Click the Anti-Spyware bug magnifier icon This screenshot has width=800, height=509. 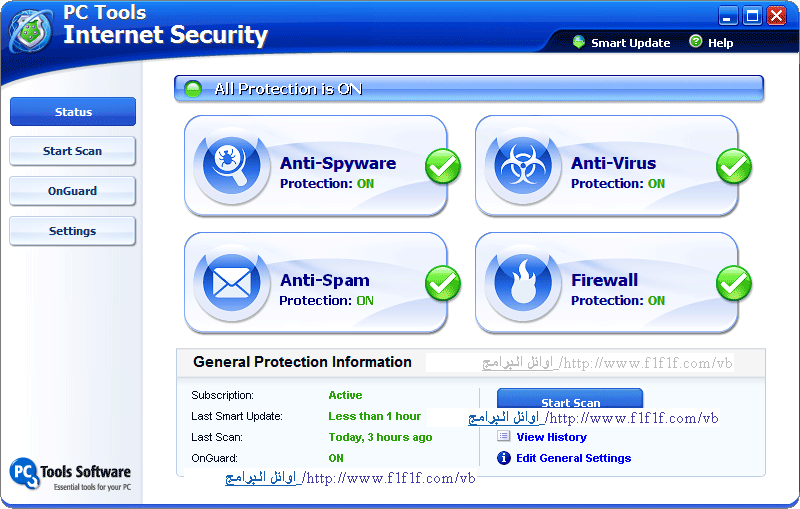pos(232,165)
